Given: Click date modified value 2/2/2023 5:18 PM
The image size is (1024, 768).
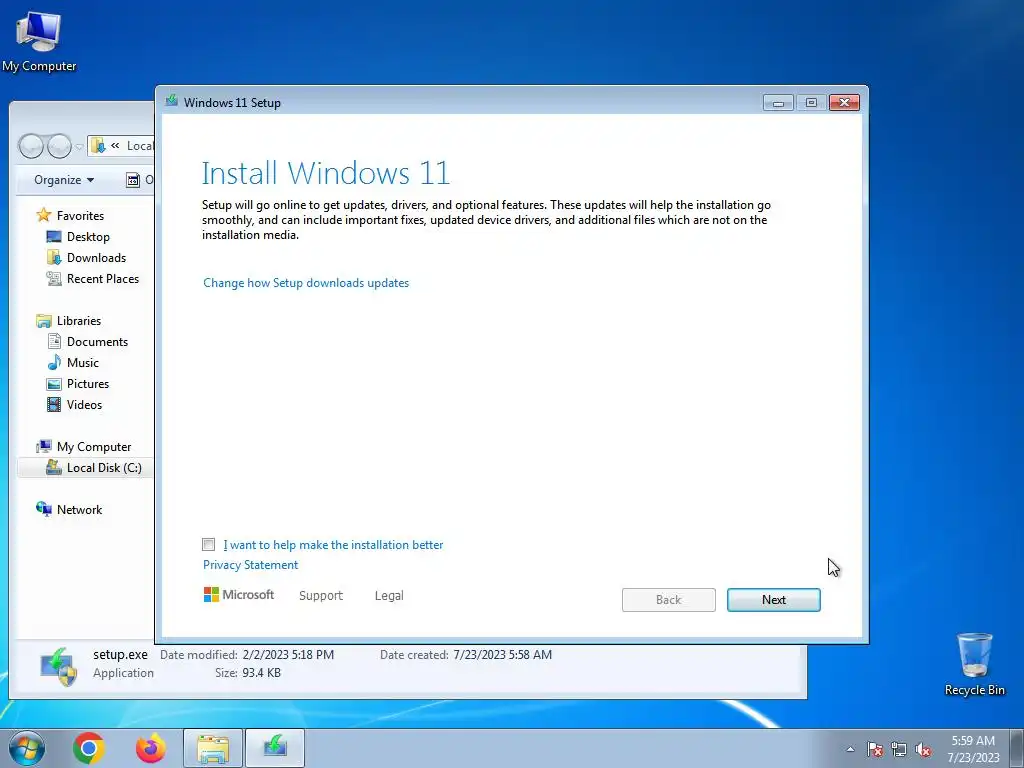Looking at the screenshot, I should (288, 654).
